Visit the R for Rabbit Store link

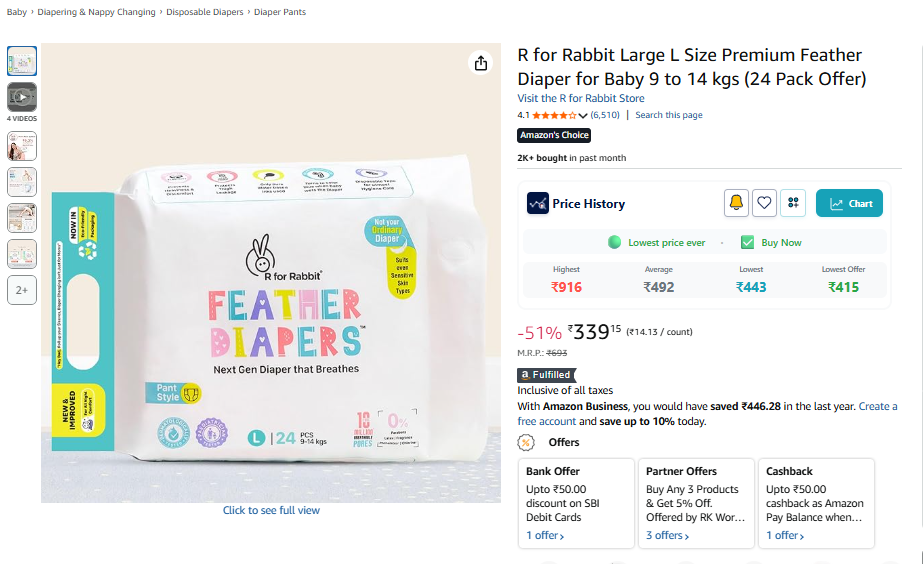point(580,98)
